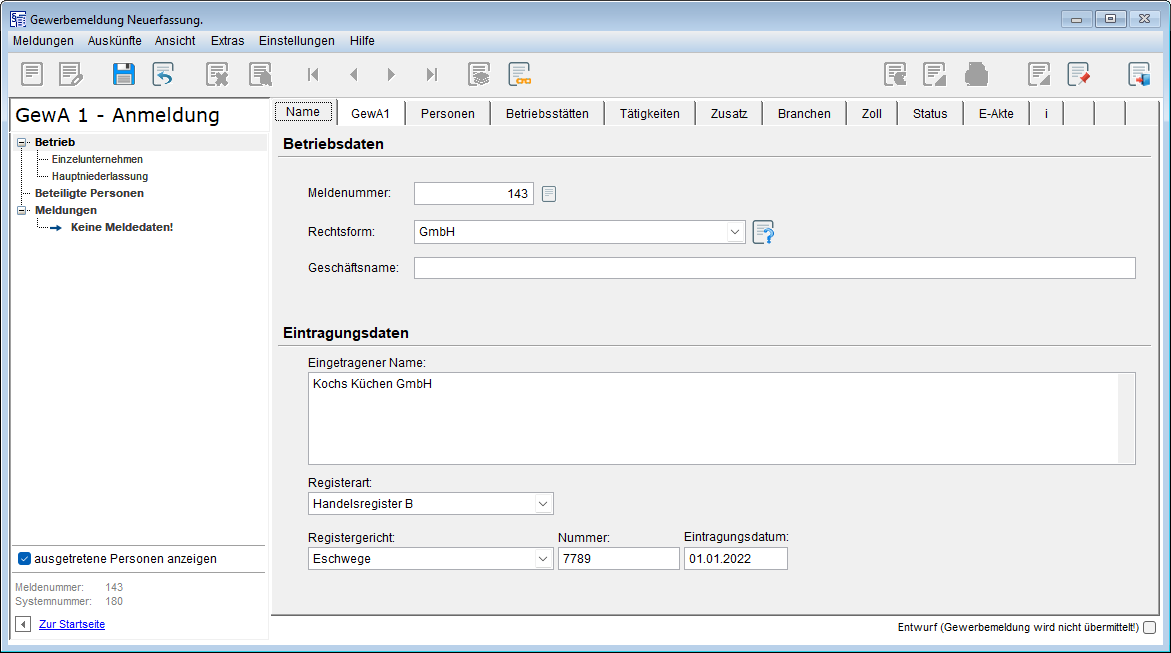This screenshot has width=1171, height=653.
Task: Enable the Entwurf draft checkbox
Action: pos(1149,628)
